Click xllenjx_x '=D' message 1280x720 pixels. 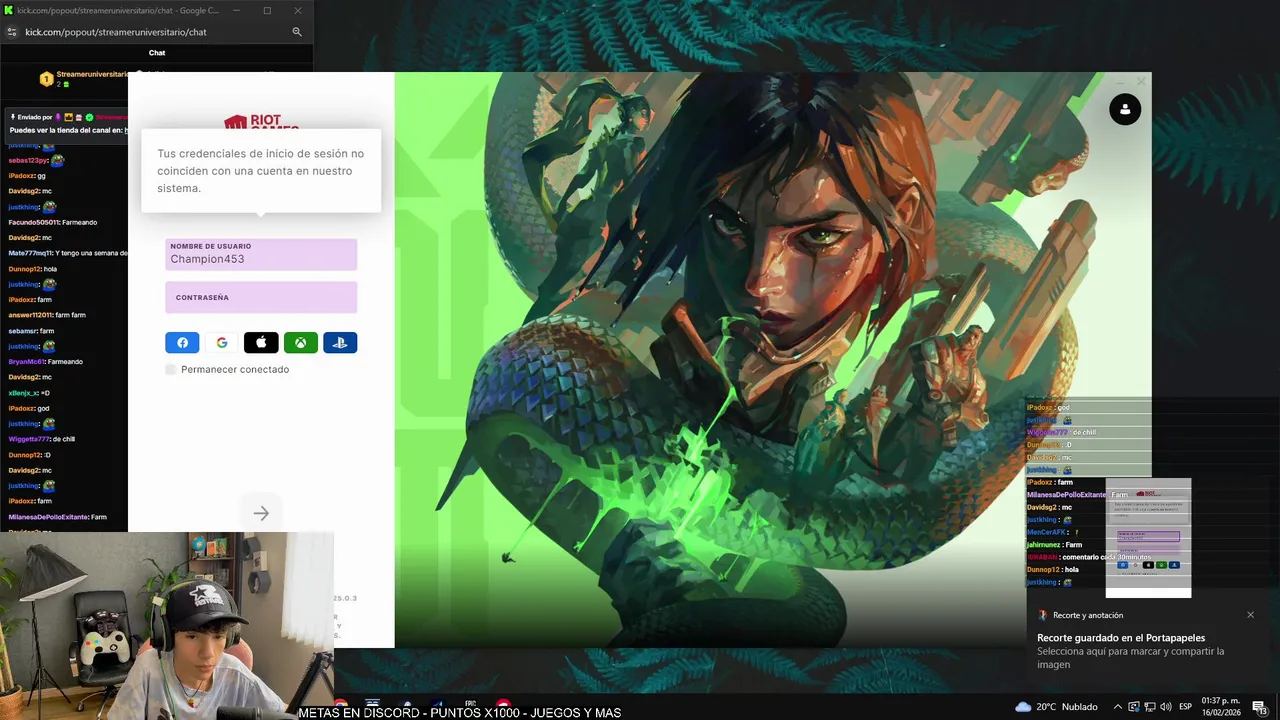tap(29, 393)
